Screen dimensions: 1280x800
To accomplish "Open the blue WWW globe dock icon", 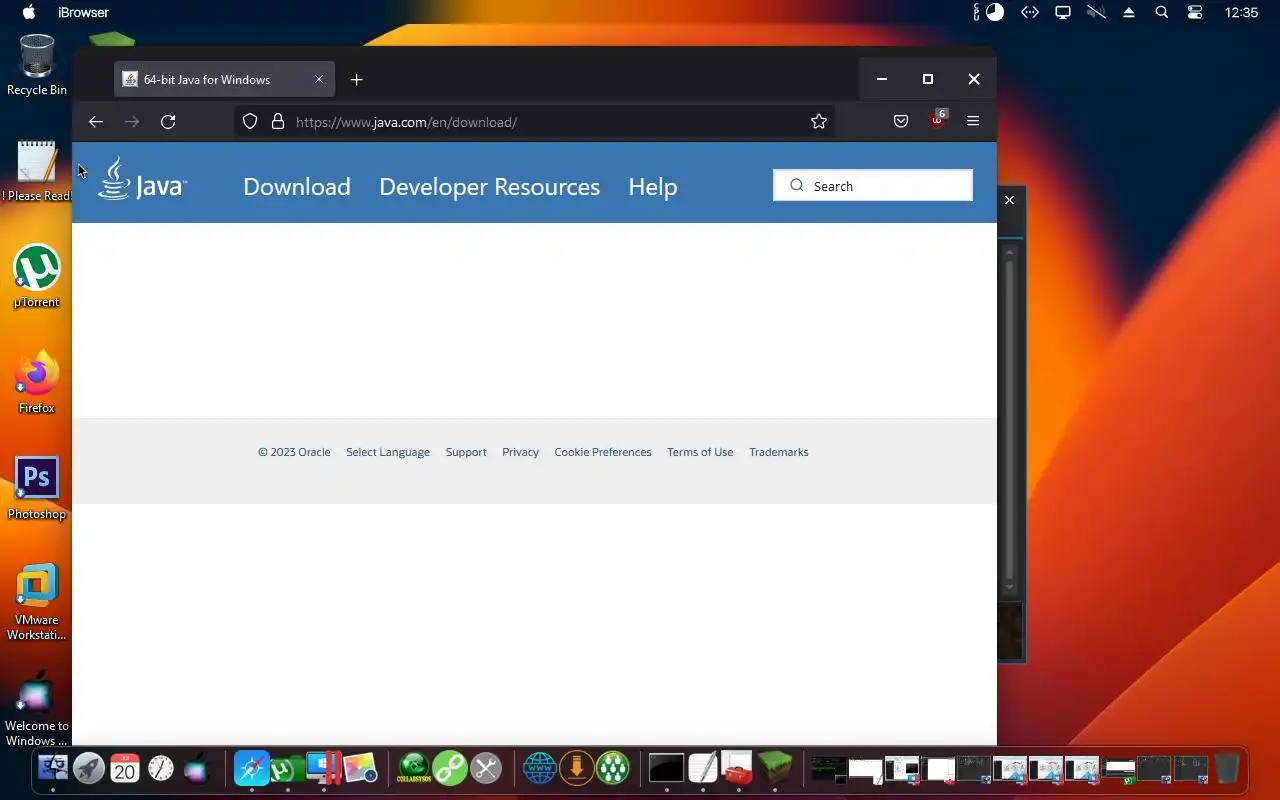I will point(540,768).
